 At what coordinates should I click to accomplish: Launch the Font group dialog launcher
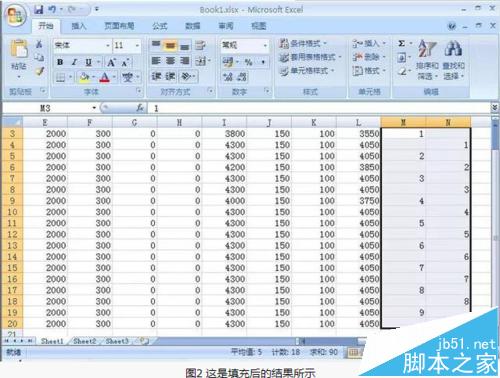139,91
